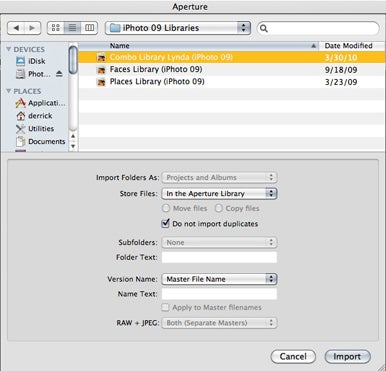
Task: Click the sidebar scroll down arrow
Action: (73, 146)
